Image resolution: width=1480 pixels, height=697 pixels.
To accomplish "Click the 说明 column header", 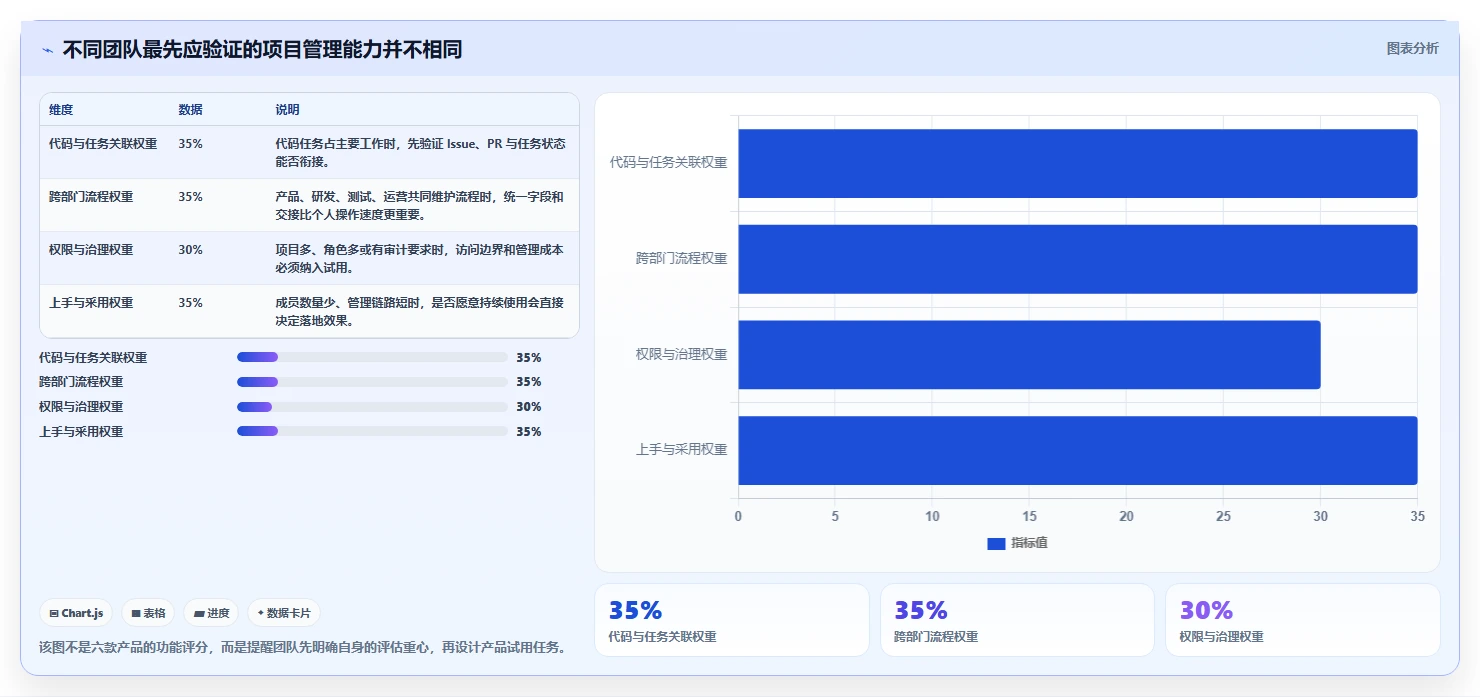I will 287,110.
